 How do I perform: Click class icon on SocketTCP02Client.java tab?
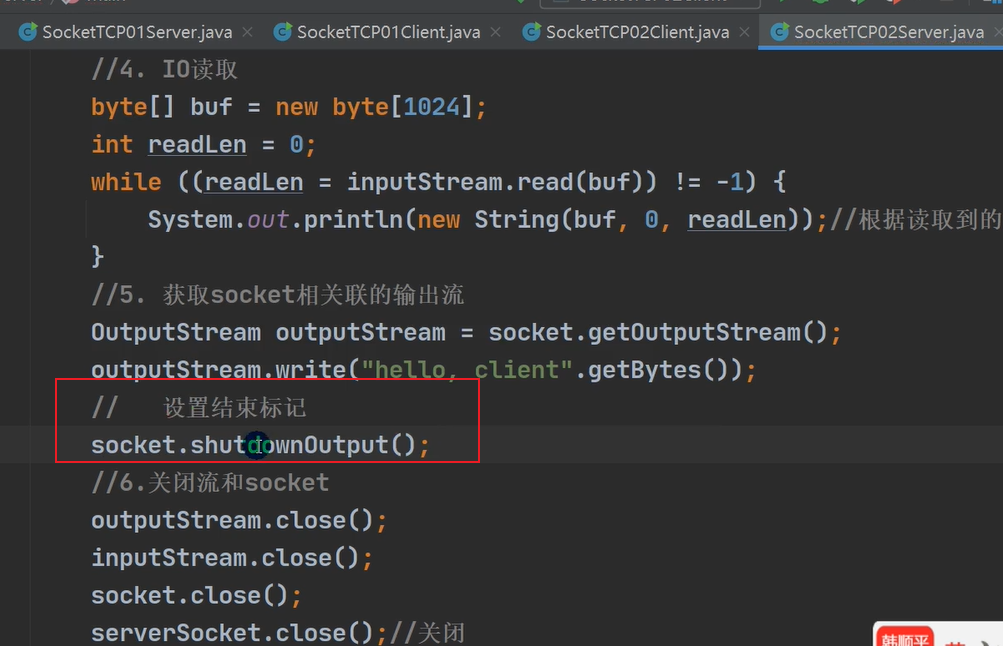click(531, 32)
